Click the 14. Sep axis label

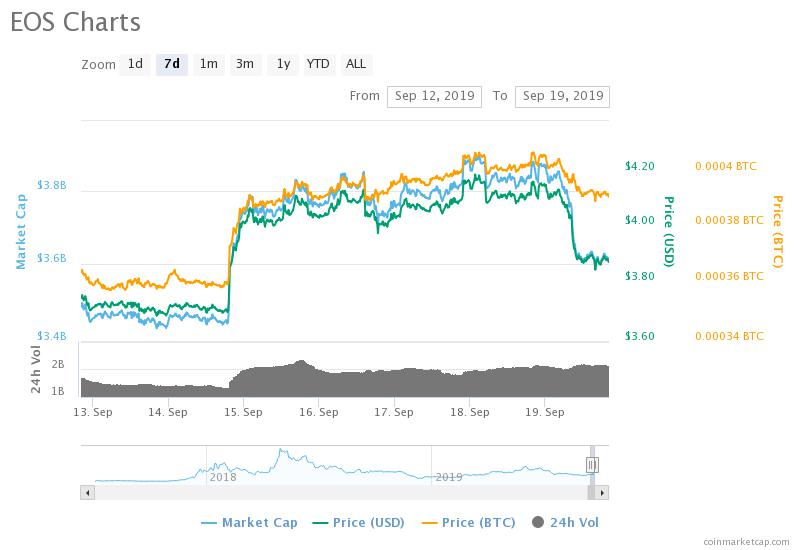click(x=168, y=412)
